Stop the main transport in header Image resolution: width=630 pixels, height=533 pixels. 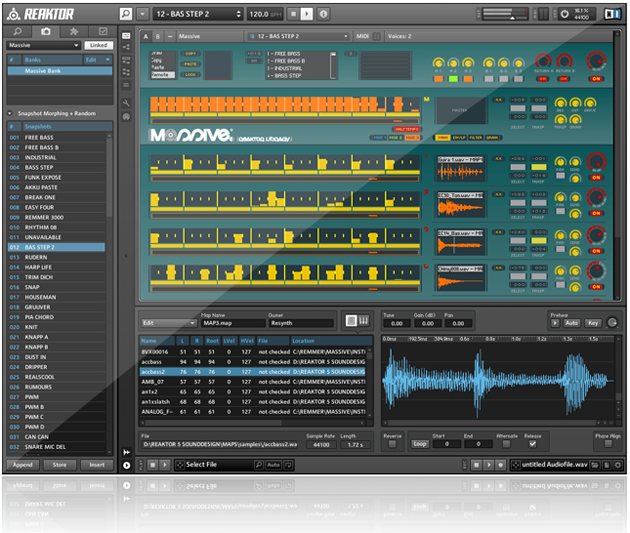click(294, 14)
